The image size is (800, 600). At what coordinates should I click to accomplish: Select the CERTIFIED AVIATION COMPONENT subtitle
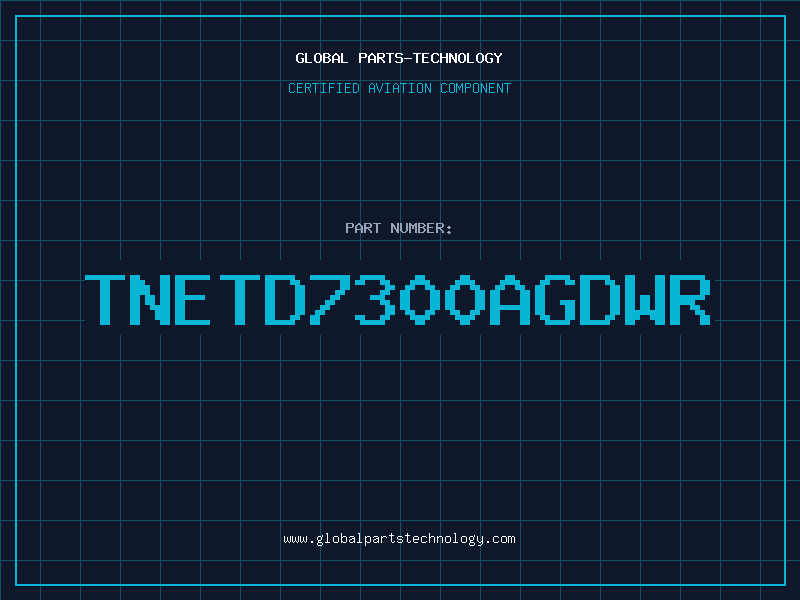(x=399, y=88)
